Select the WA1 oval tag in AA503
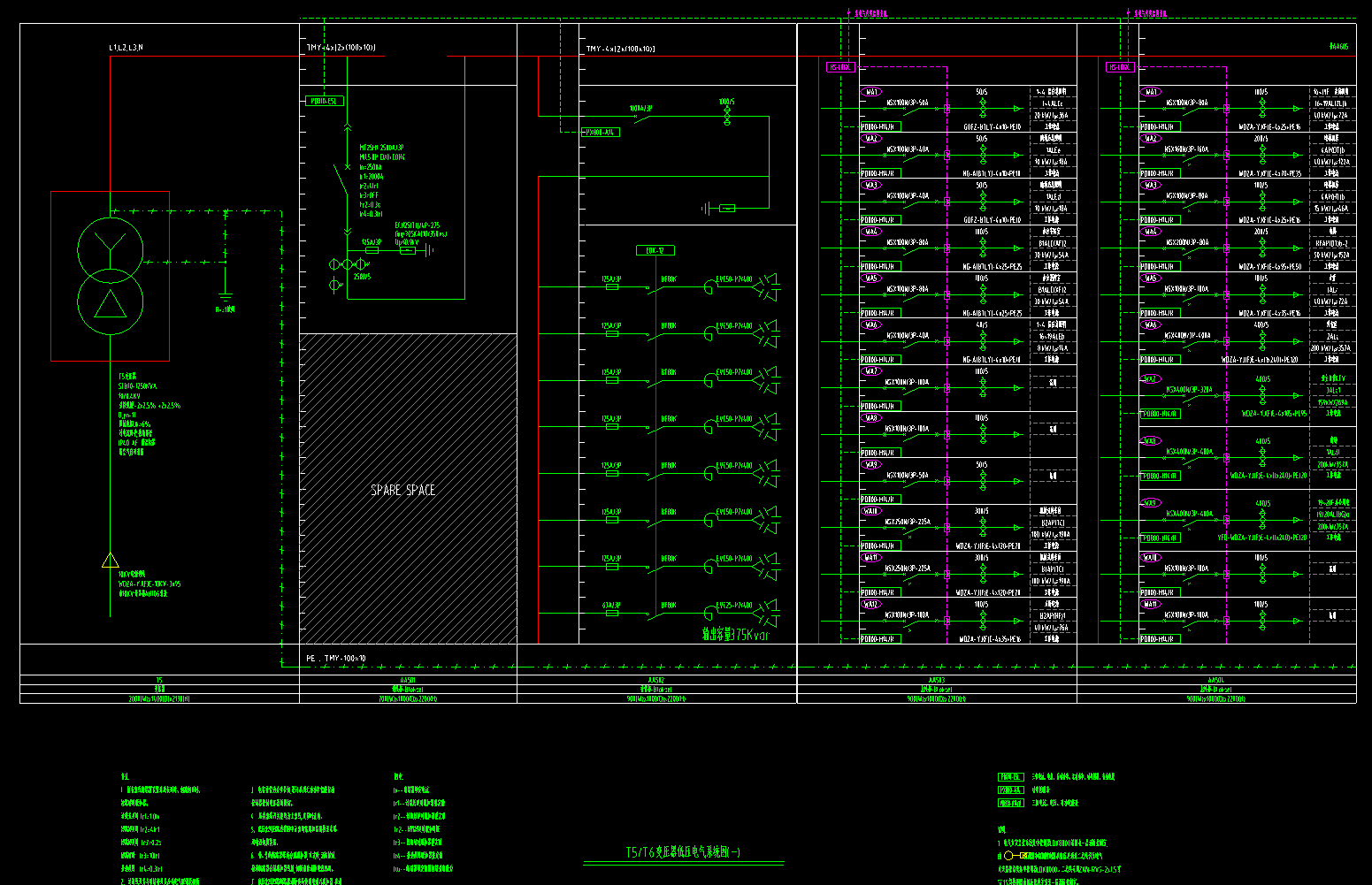1372x885 pixels. [x=871, y=92]
